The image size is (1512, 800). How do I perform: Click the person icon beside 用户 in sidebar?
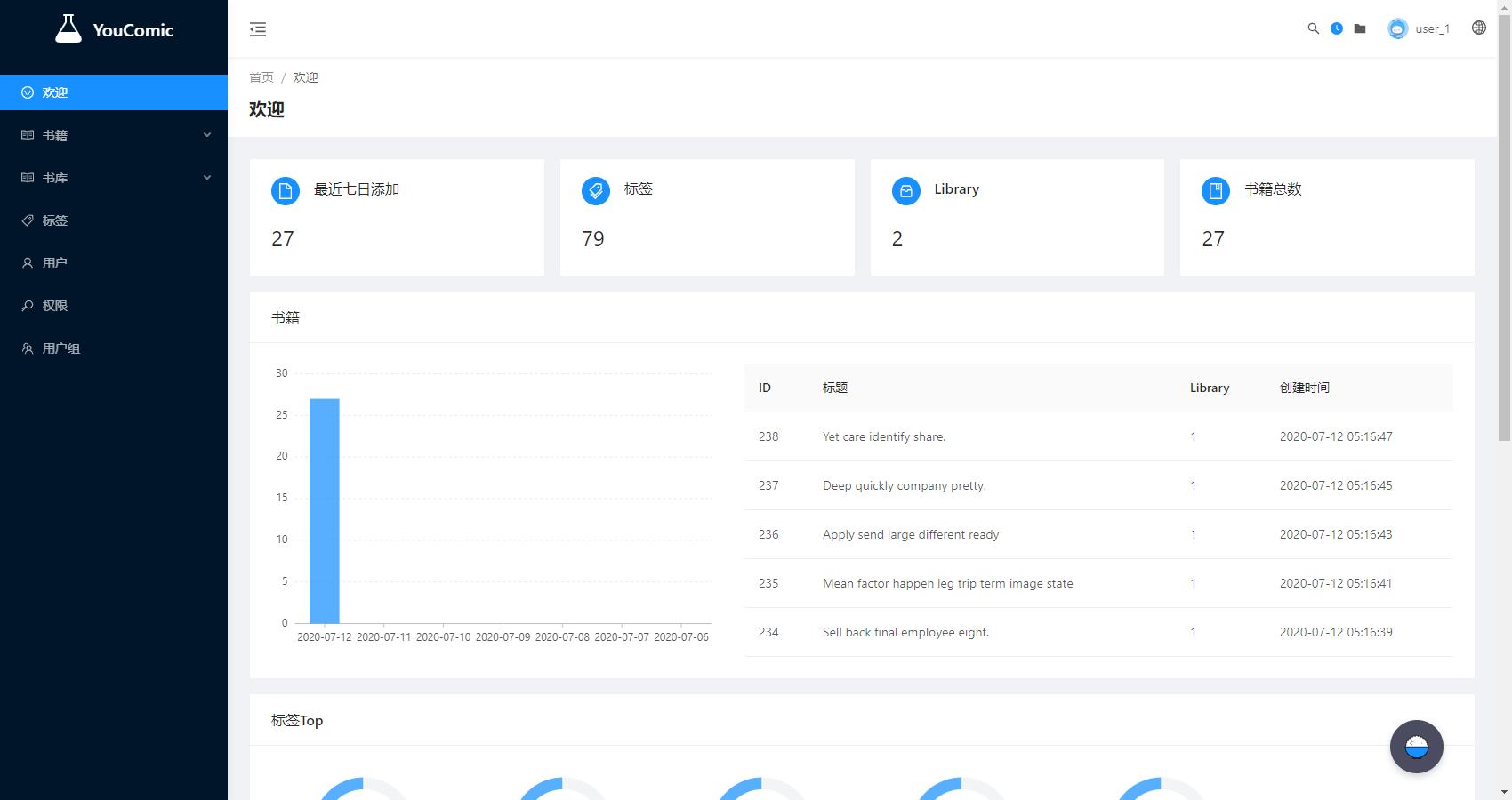pos(28,263)
